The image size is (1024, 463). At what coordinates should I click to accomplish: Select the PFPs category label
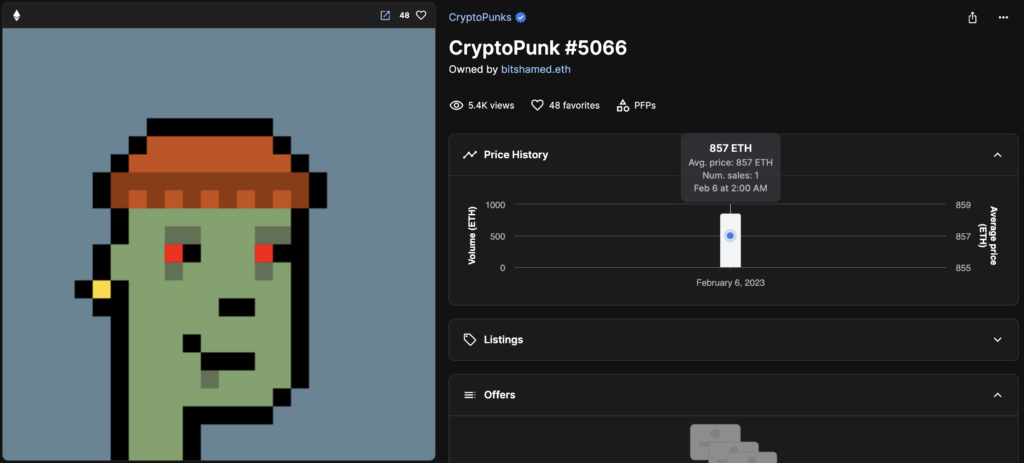(x=645, y=105)
